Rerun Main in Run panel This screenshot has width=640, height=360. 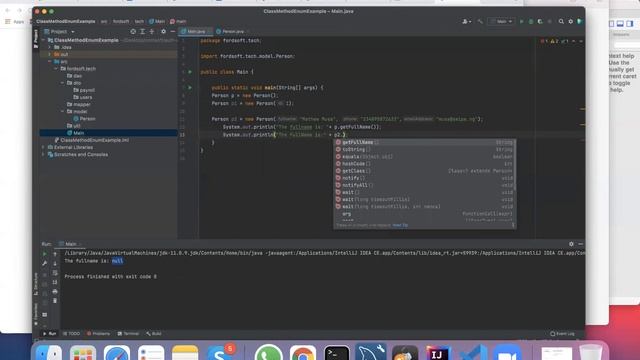(x=44, y=254)
